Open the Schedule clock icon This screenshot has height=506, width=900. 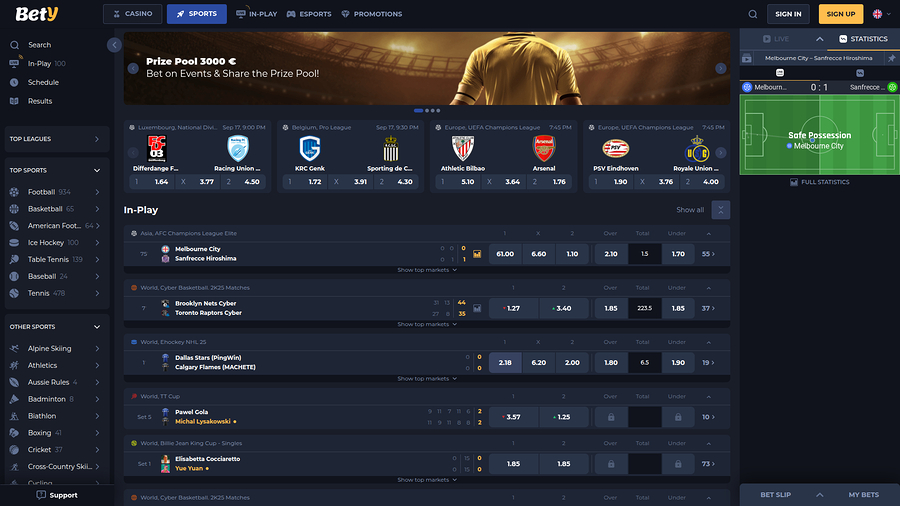tap(14, 83)
